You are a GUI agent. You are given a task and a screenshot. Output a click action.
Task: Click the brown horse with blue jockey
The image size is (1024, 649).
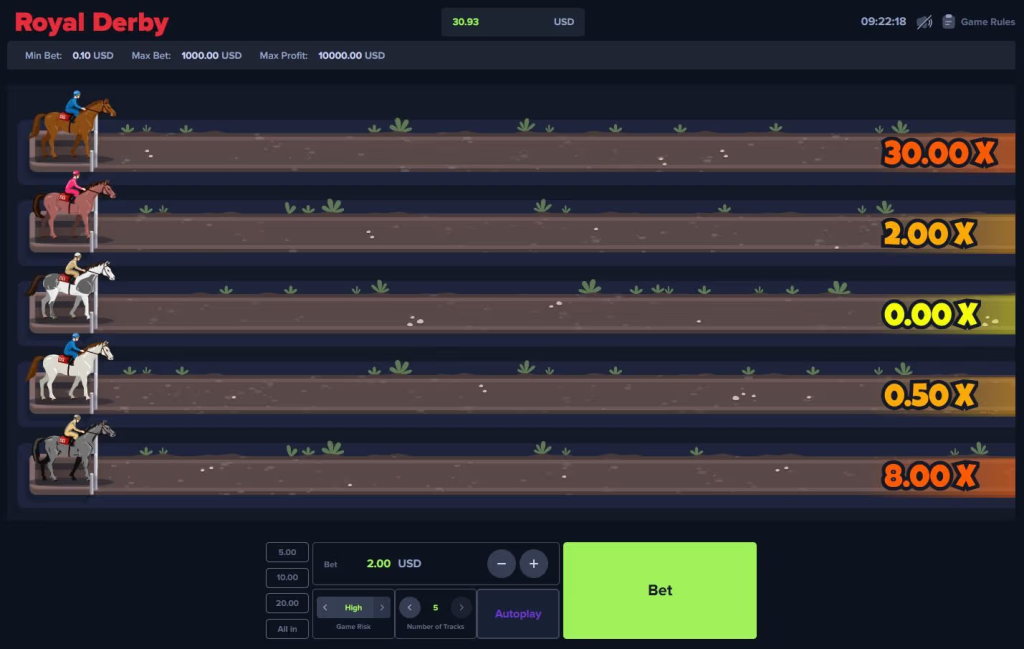pos(72,125)
